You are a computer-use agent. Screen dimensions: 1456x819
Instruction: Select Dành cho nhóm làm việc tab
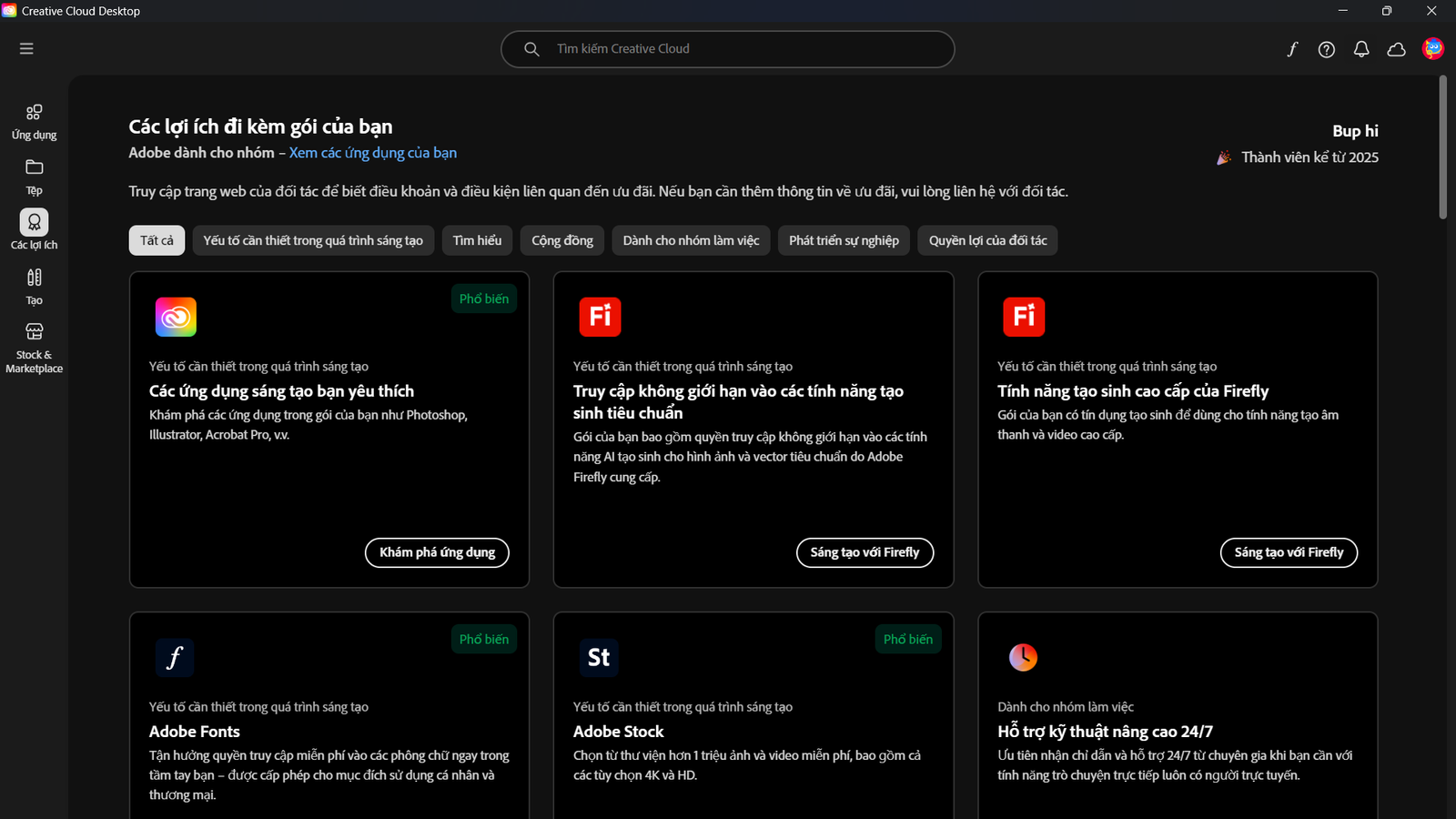(691, 240)
